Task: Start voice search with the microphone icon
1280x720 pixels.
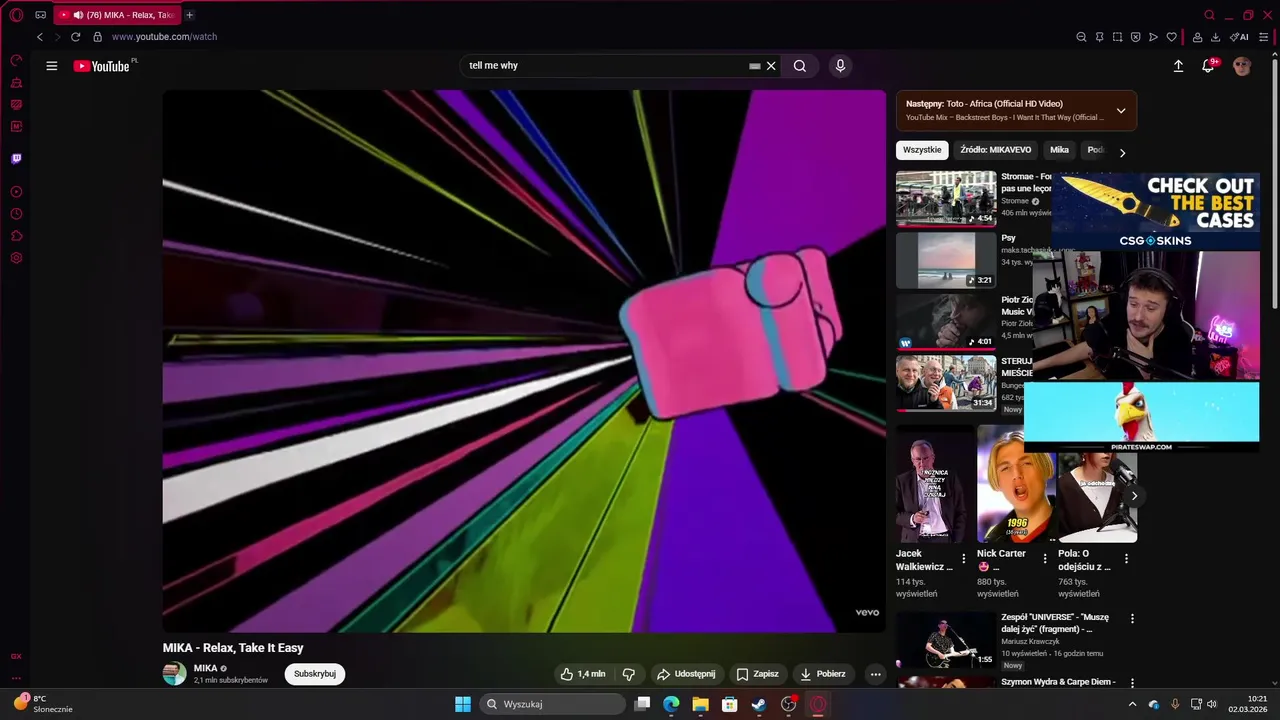Action: pos(840,66)
